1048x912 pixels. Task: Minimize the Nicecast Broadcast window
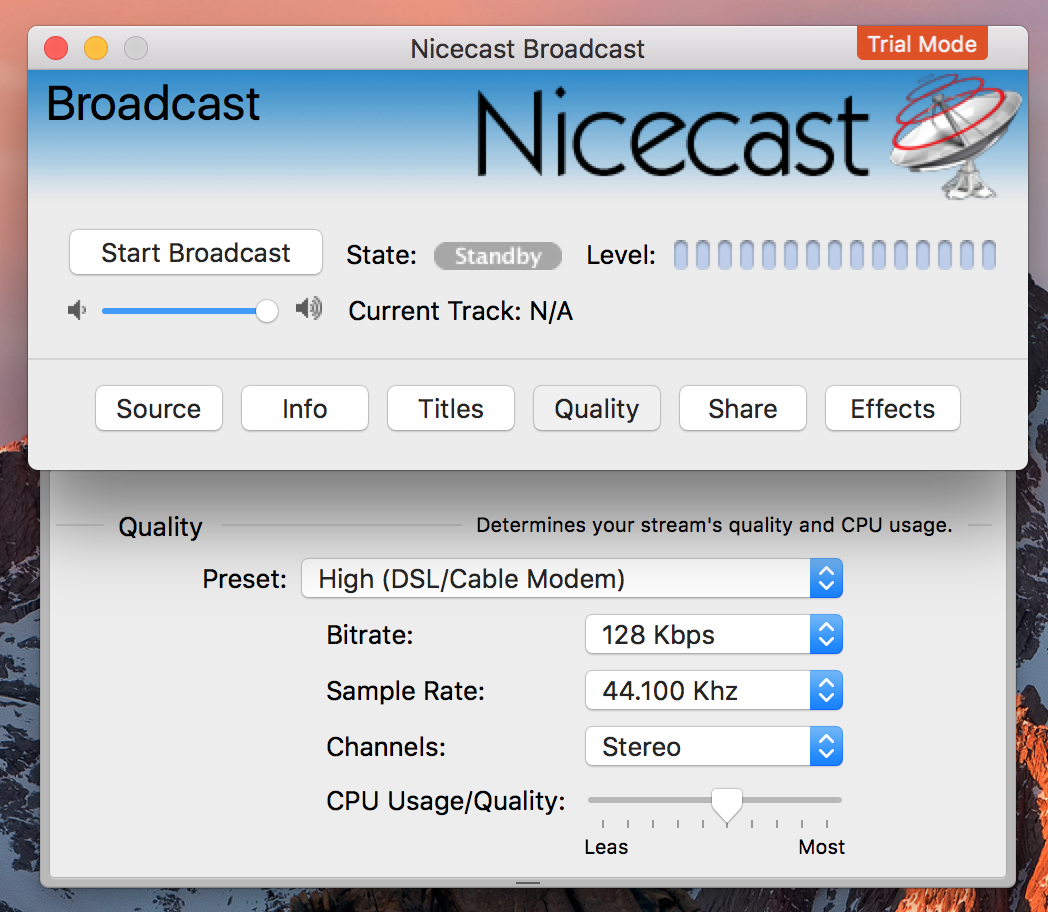coord(96,48)
